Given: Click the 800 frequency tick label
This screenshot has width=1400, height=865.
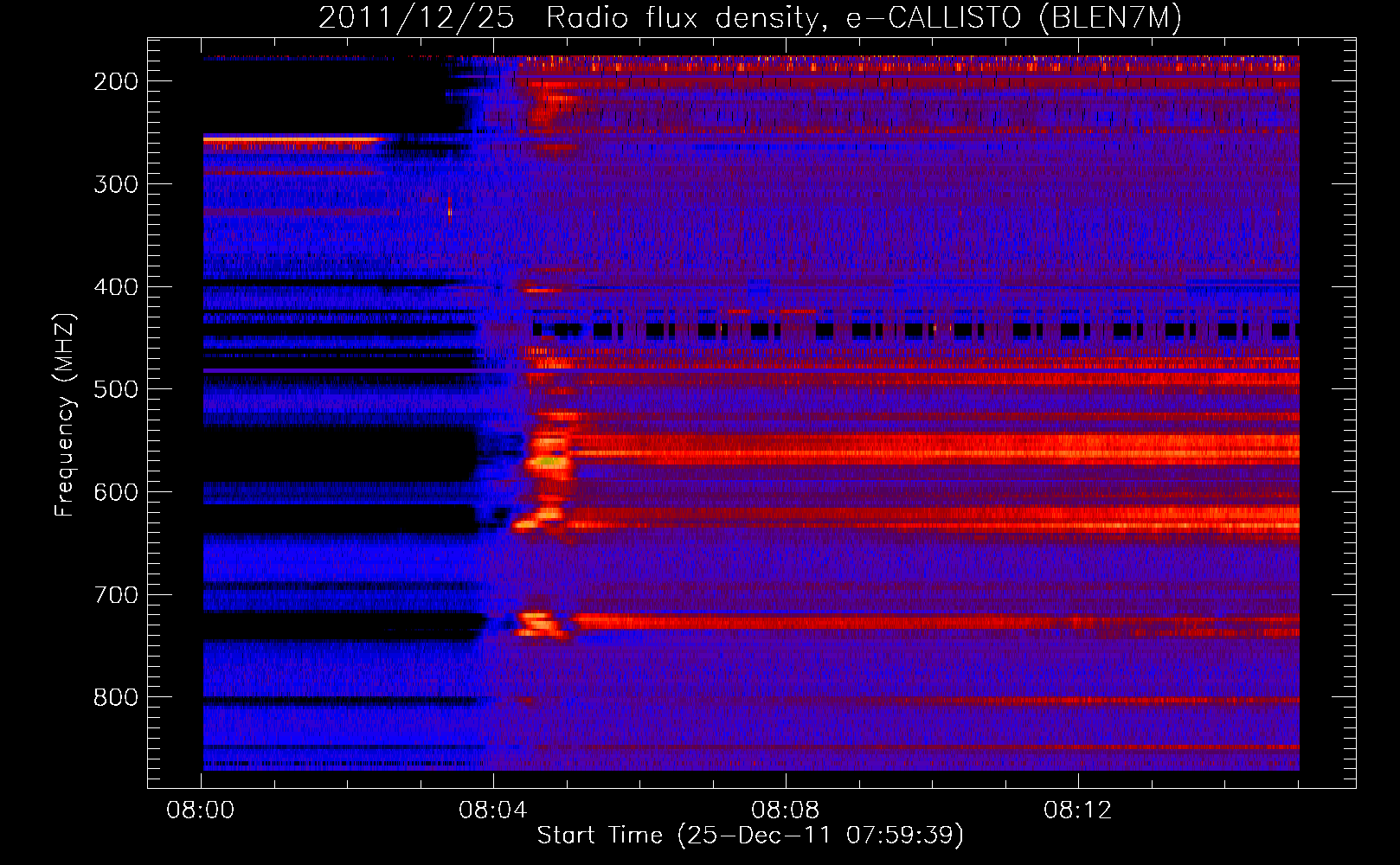Looking at the screenshot, I should 116,697.
